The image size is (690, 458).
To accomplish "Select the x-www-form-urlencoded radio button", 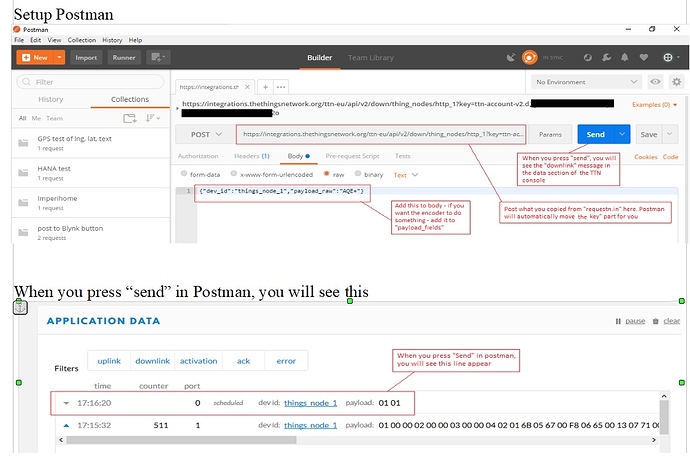I will point(234,174).
